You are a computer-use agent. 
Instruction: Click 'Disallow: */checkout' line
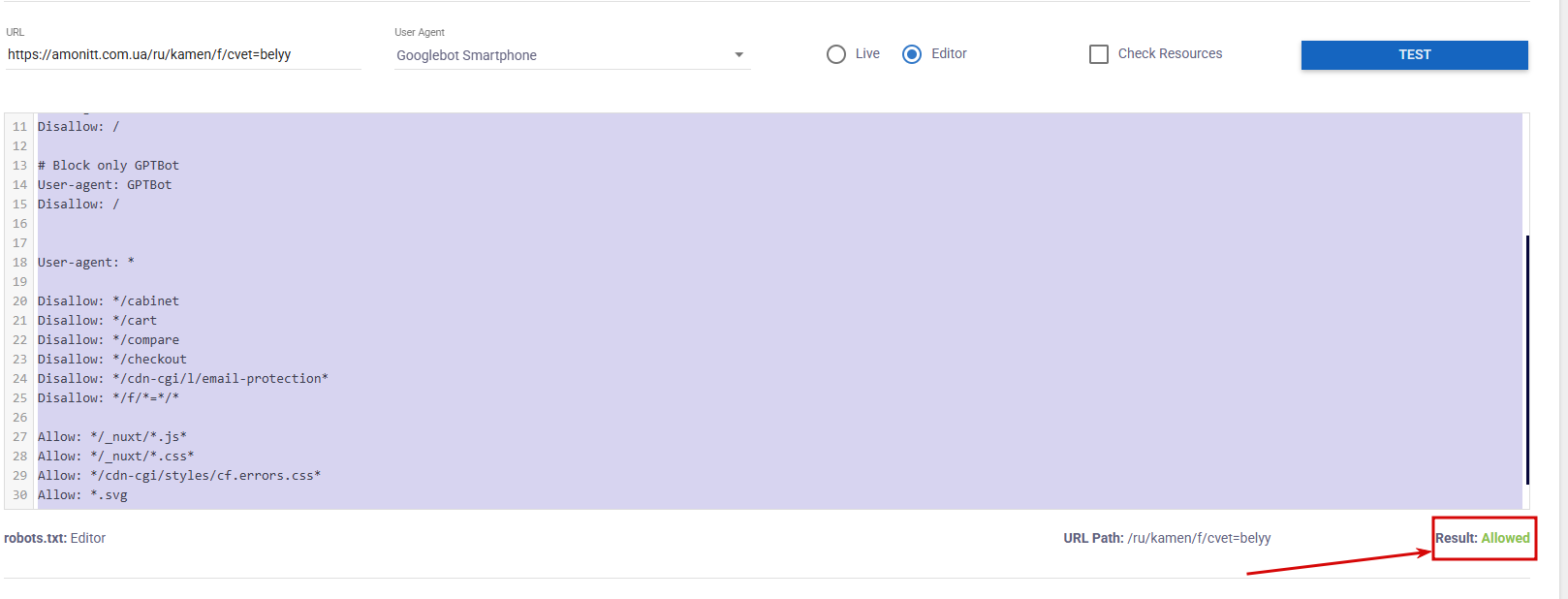click(112, 359)
